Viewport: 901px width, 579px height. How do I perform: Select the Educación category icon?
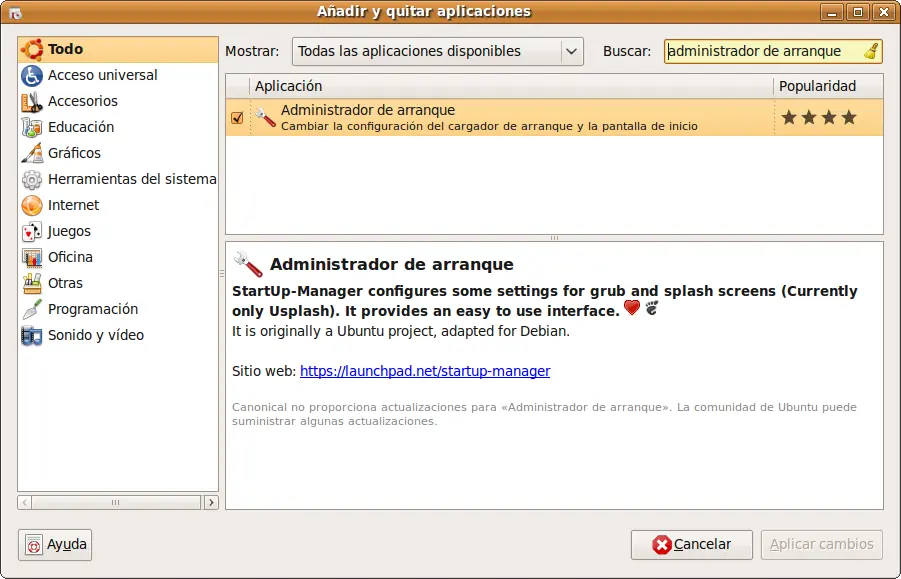32,126
